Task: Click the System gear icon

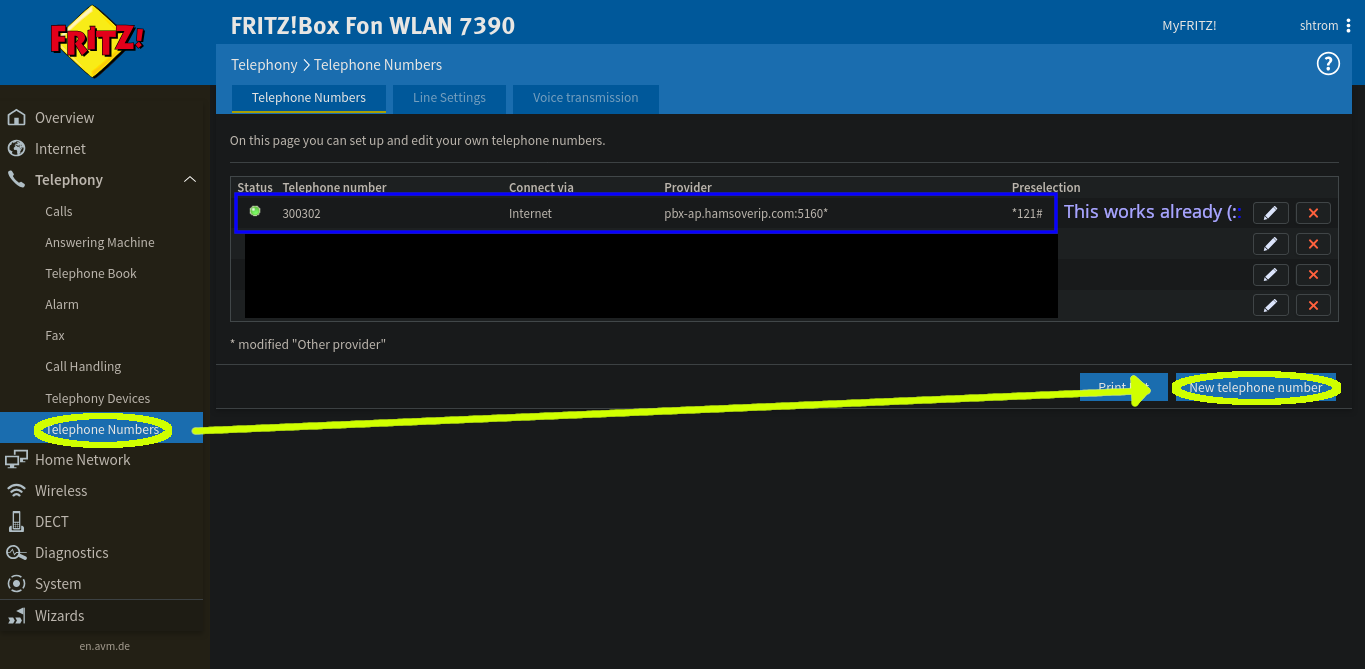Action: click(16, 584)
